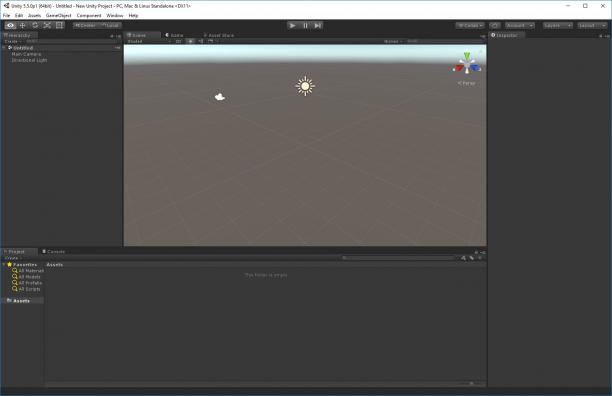Open Untitled scene options menu icon
Image resolution: width=612 pixels, height=396 pixels.
click(x=117, y=48)
